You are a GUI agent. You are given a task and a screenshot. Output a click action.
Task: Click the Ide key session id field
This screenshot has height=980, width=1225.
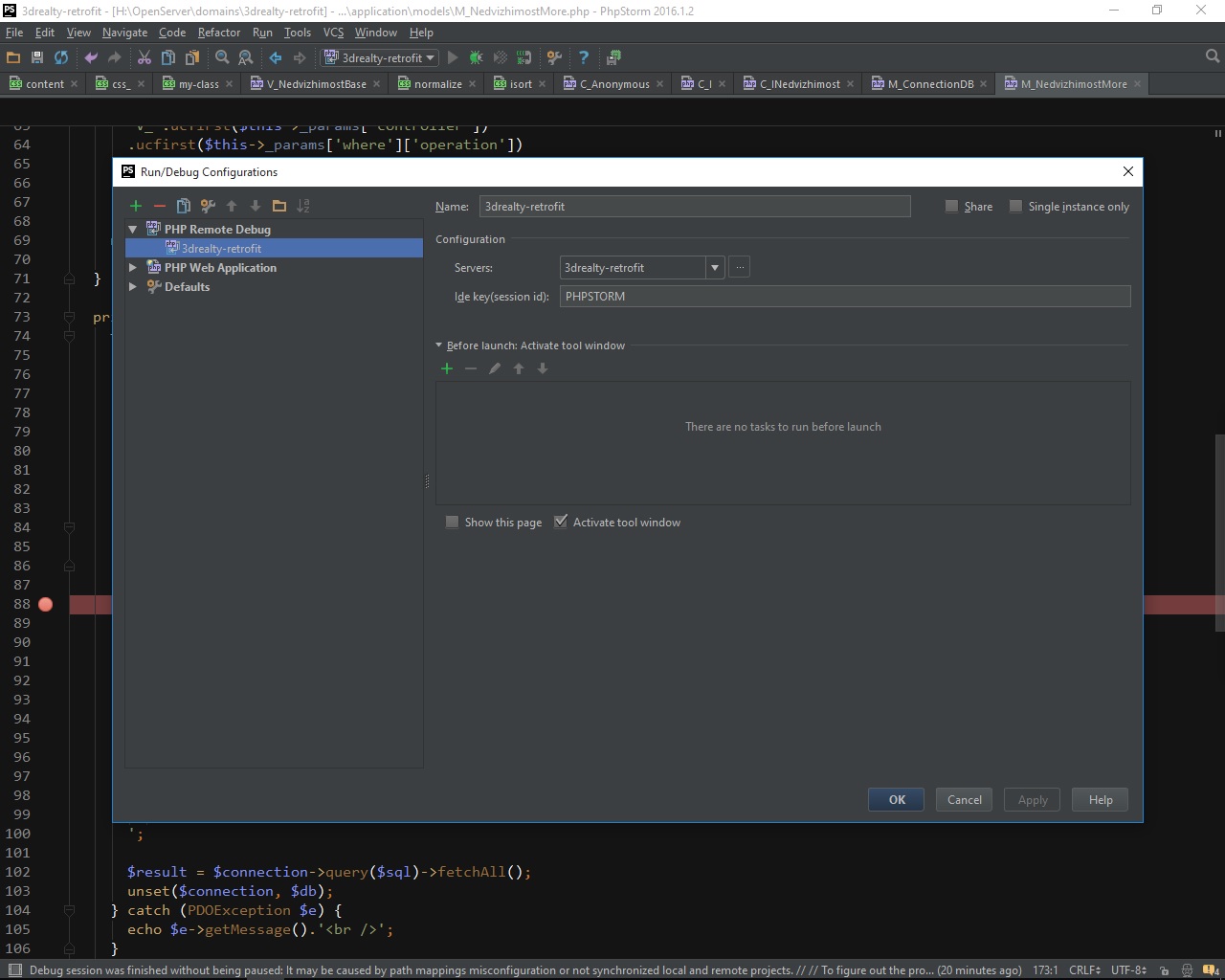click(844, 297)
